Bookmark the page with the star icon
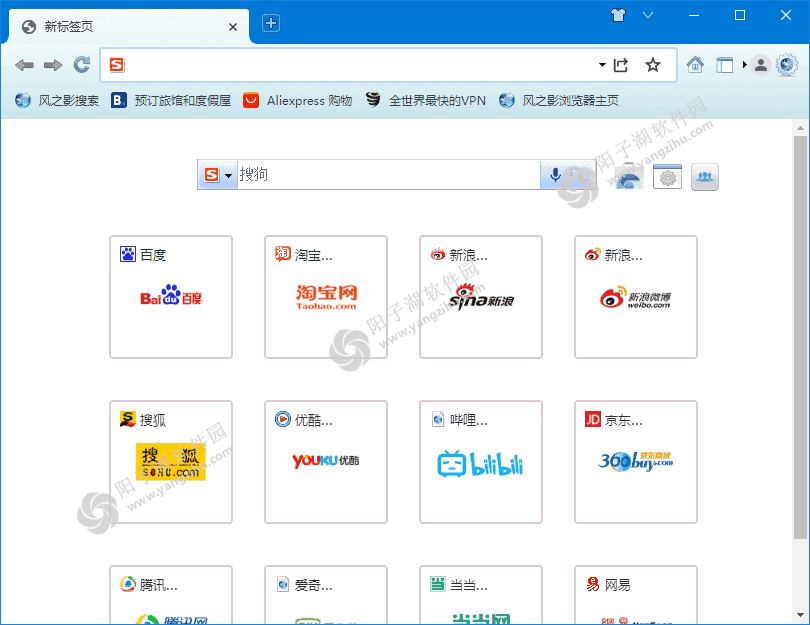This screenshot has width=810, height=625. [654, 64]
